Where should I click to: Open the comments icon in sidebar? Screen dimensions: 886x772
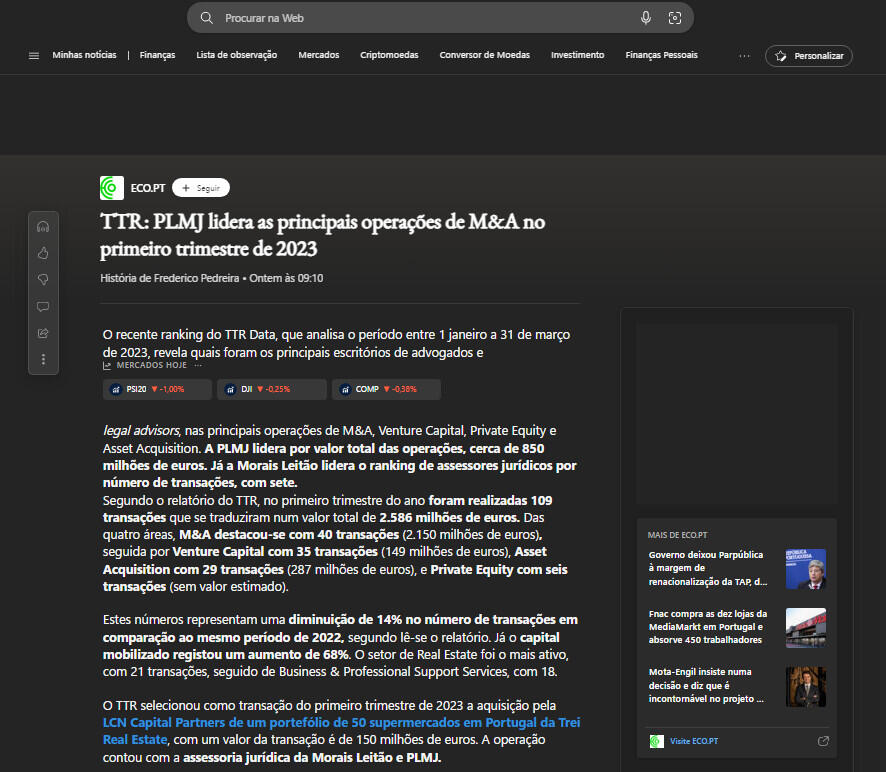pos(43,306)
